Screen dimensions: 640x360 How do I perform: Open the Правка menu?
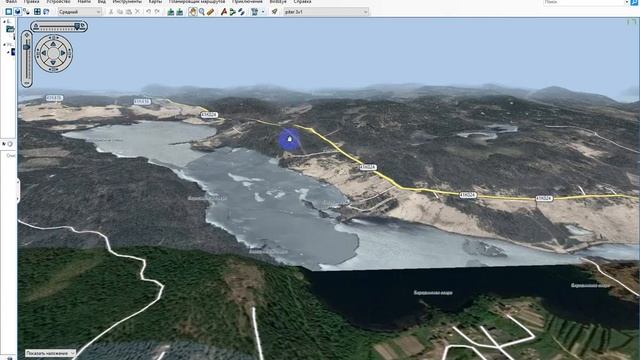[31, 2]
